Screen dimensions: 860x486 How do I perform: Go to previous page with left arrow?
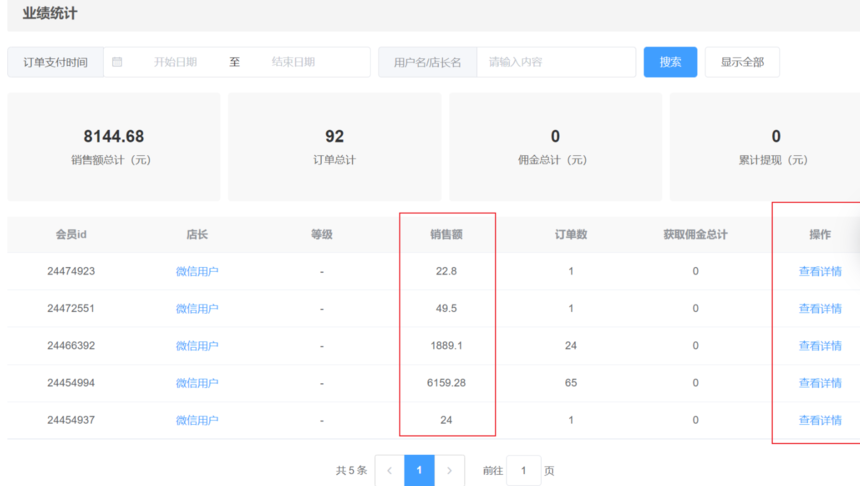[390, 470]
